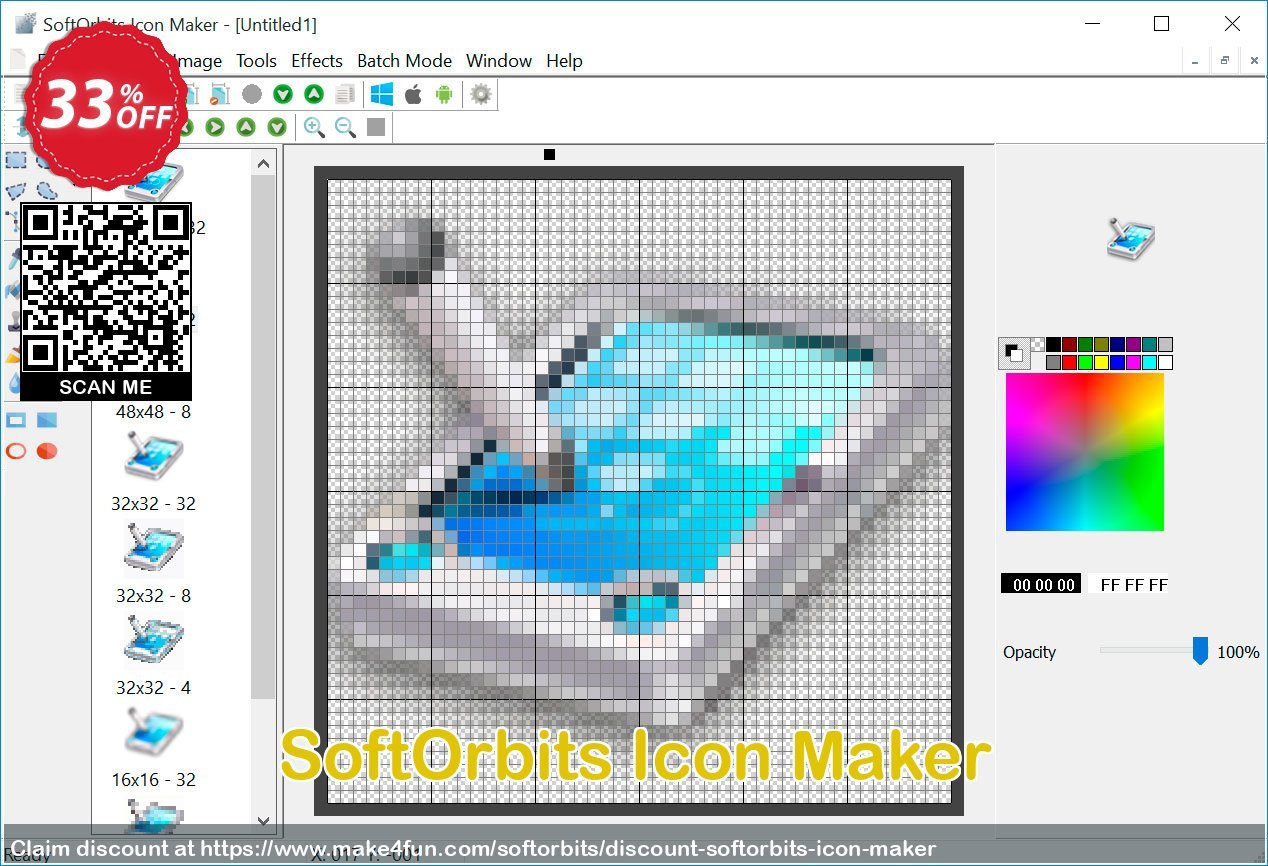The image size is (1268, 866).
Task: Zoom in with the plus magnifier
Action: 314,127
